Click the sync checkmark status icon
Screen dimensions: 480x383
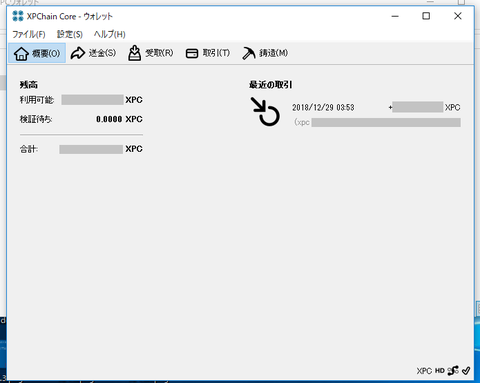click(x=466, y=370)
